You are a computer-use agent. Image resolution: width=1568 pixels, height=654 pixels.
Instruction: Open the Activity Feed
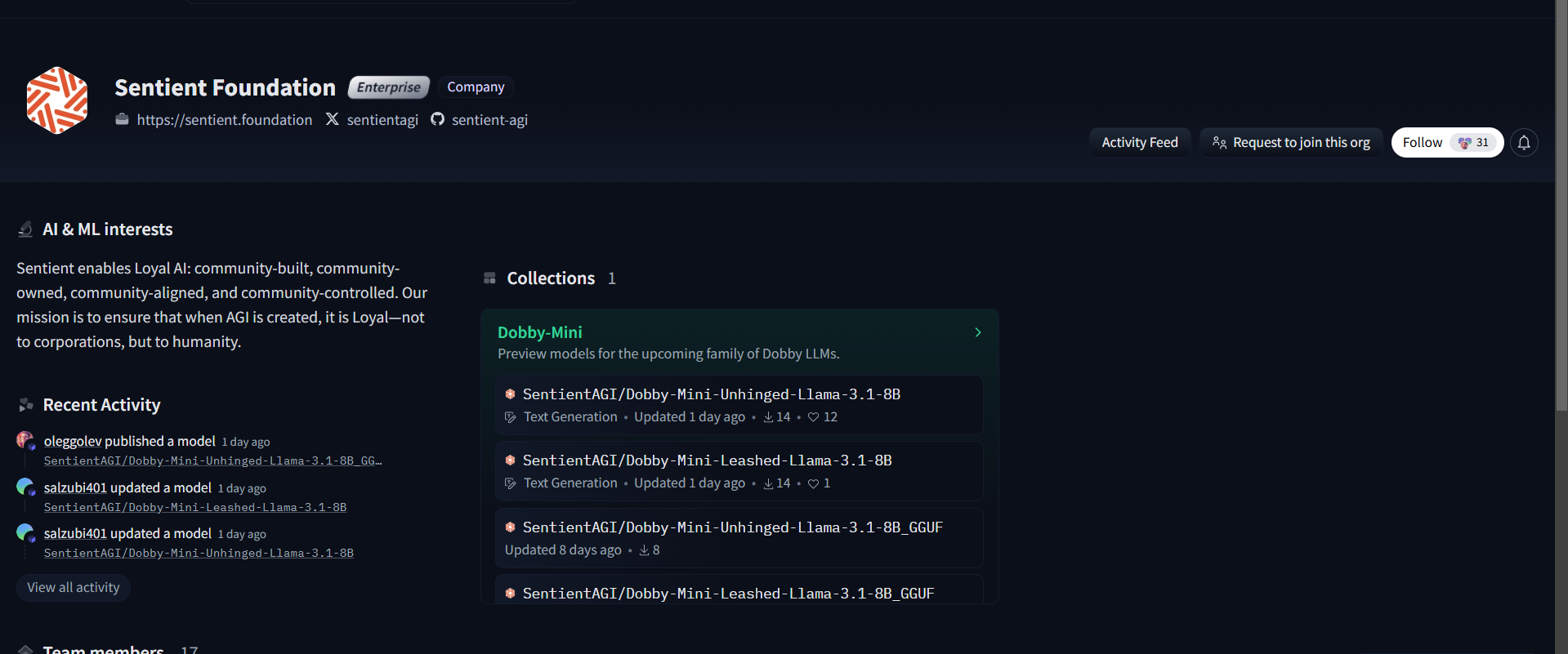pyautogui.click(x=1140, y=142)
